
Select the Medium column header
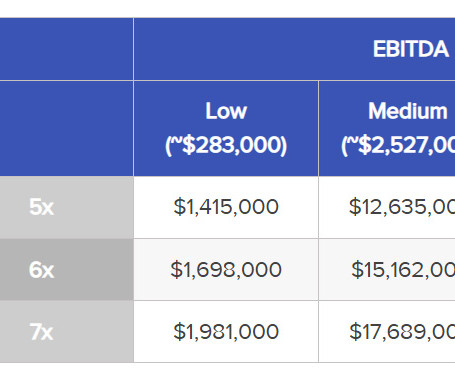click(387, 128)
